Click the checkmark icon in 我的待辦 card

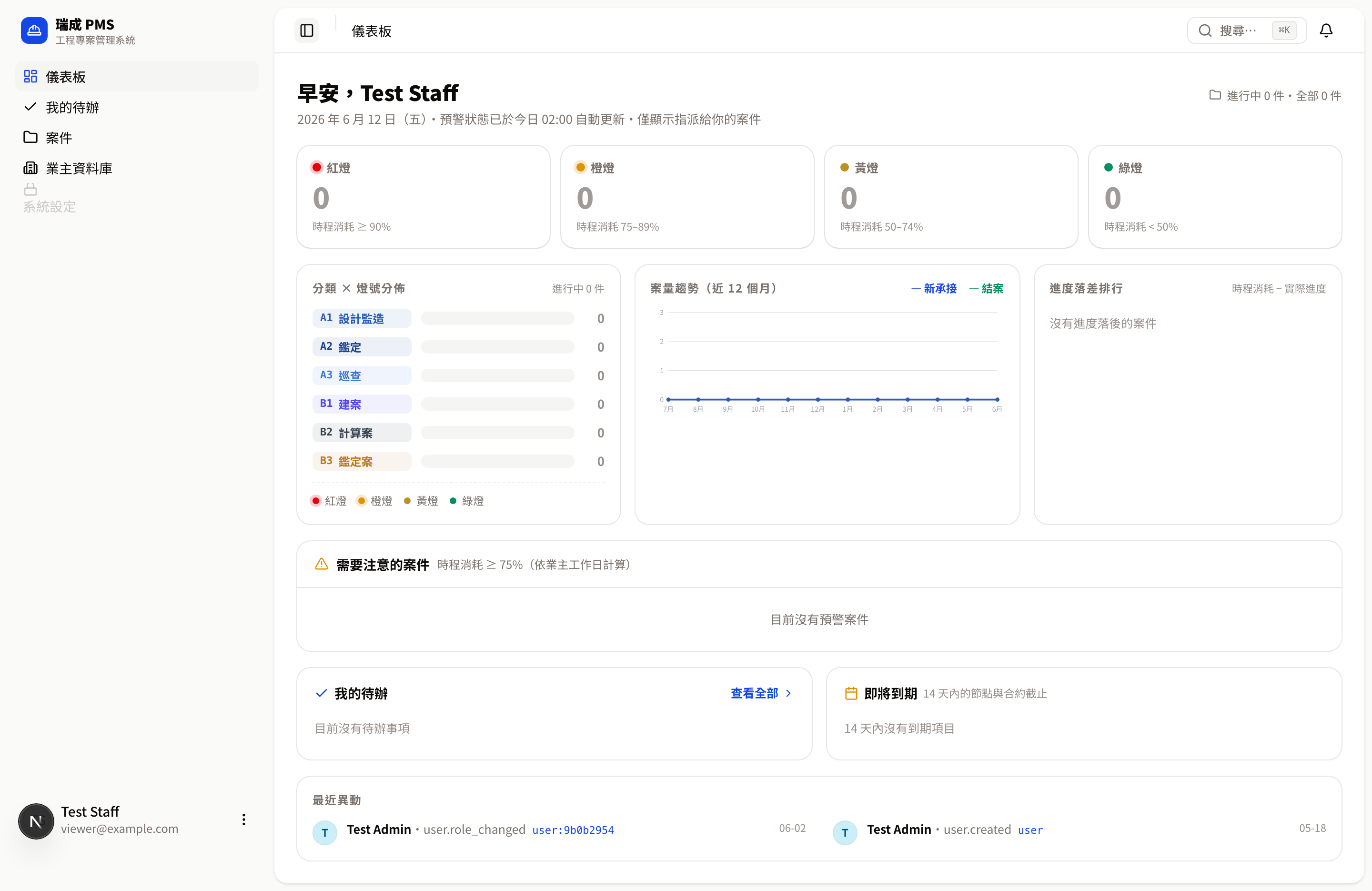tap(321, 693)
